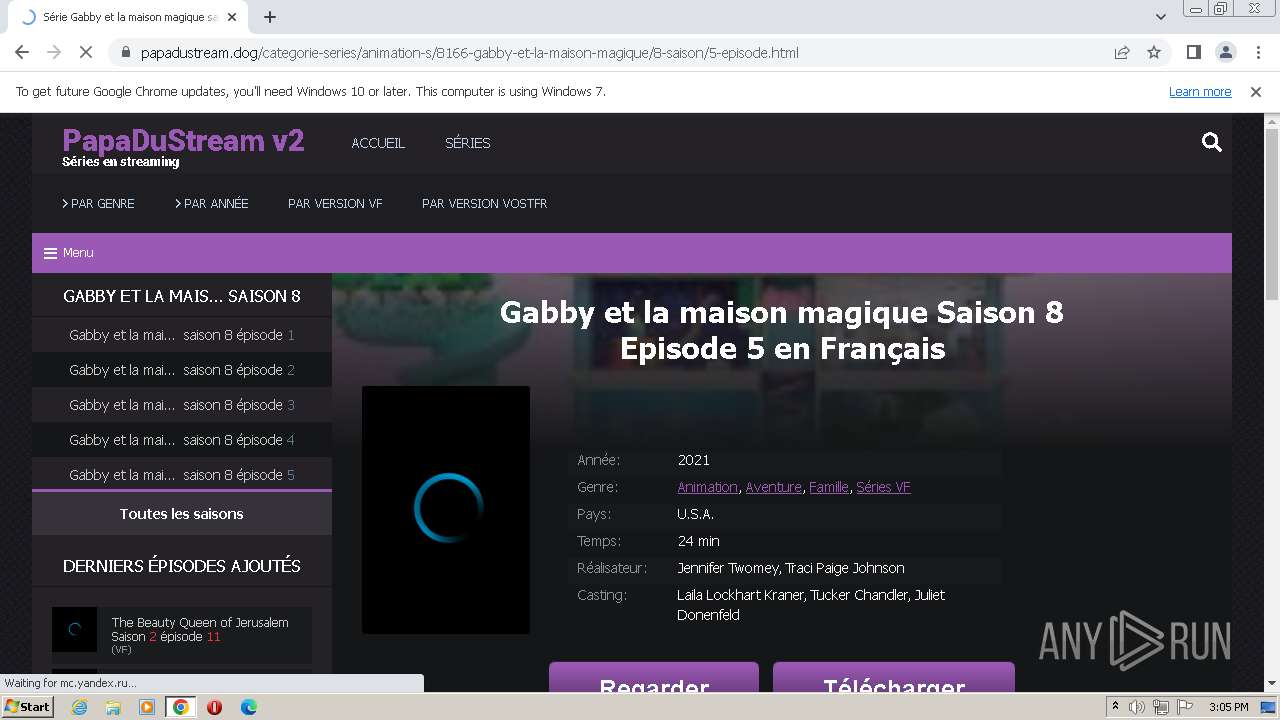Go to ACCUEIL page
The image size is (1280, 720).
point(378,143)
